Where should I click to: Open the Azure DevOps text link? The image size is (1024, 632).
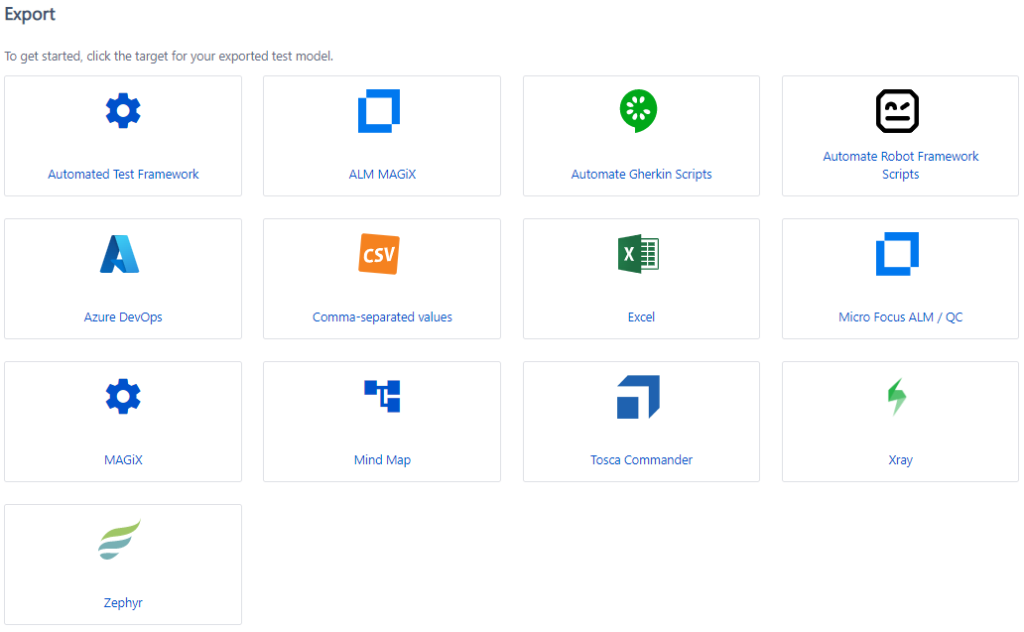tap(123, 317)
